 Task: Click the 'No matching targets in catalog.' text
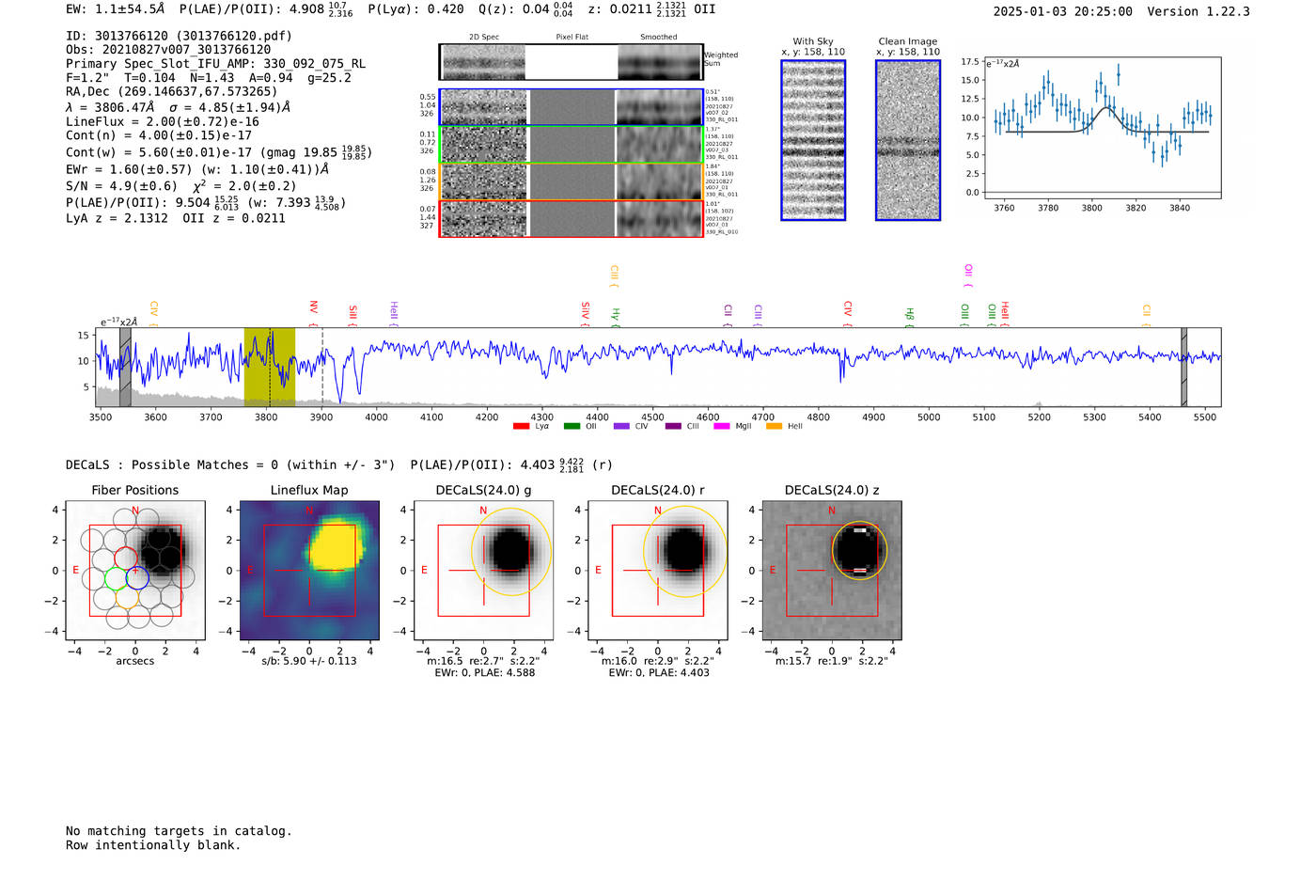pos(179,831)
